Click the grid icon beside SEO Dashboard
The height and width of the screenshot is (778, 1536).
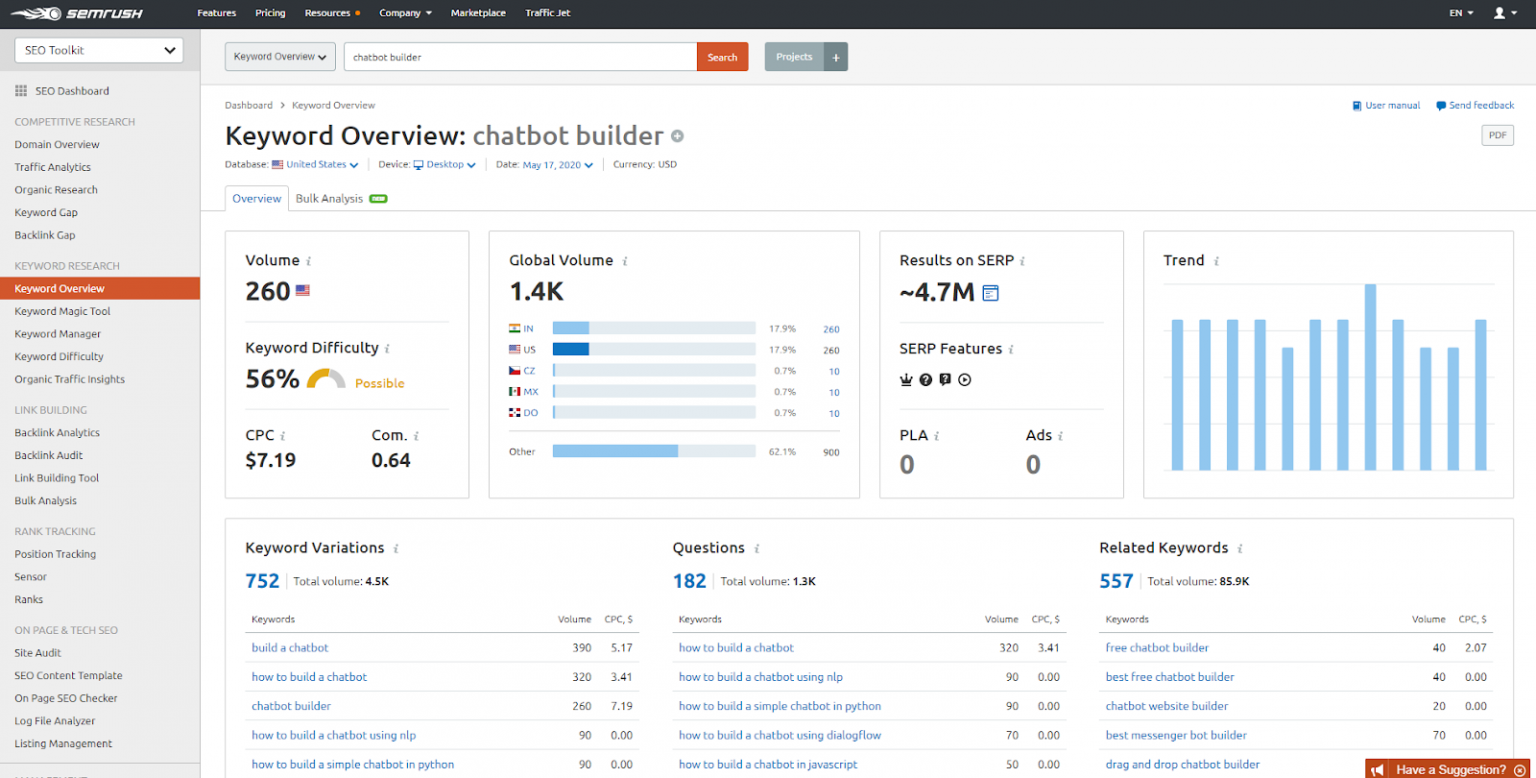pyautogui.click(x=20, y=91)
